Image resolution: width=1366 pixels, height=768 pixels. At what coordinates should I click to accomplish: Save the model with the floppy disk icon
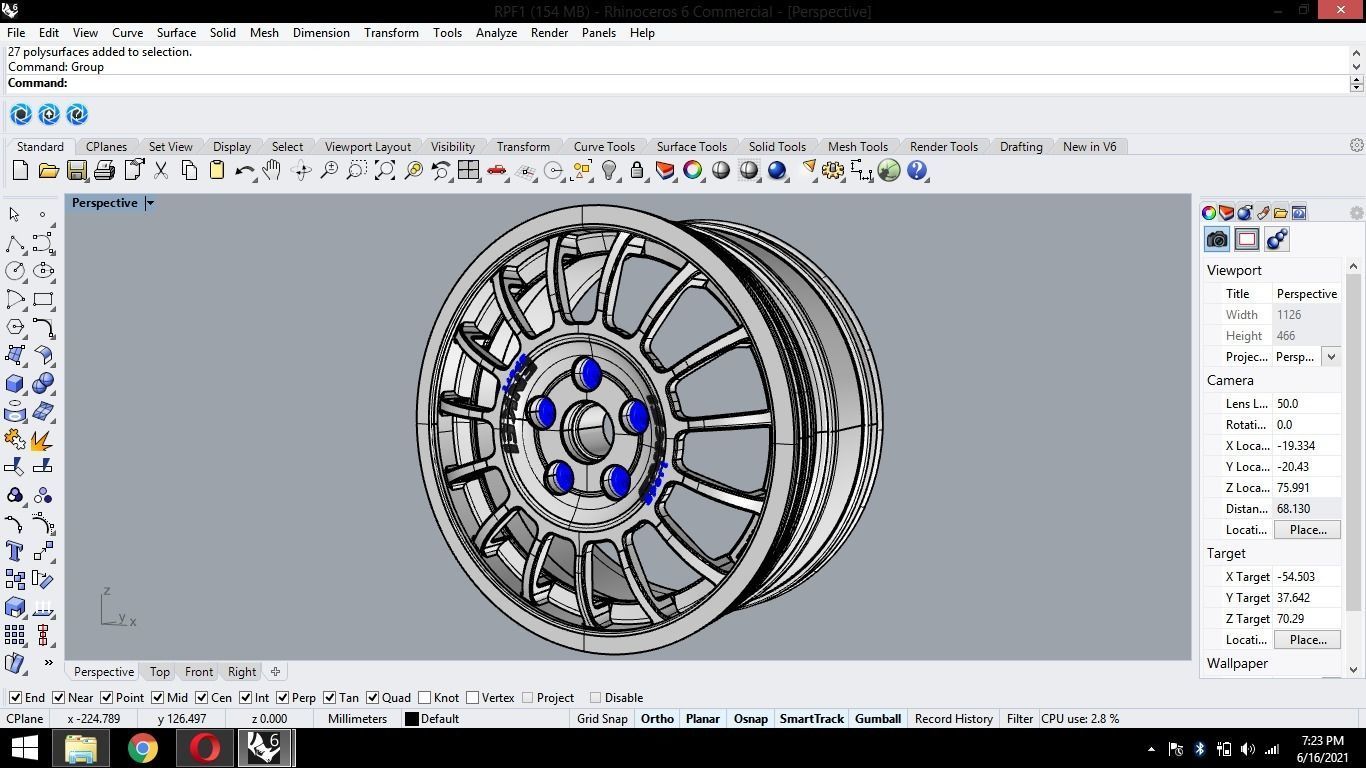click(x=76, y=171)
